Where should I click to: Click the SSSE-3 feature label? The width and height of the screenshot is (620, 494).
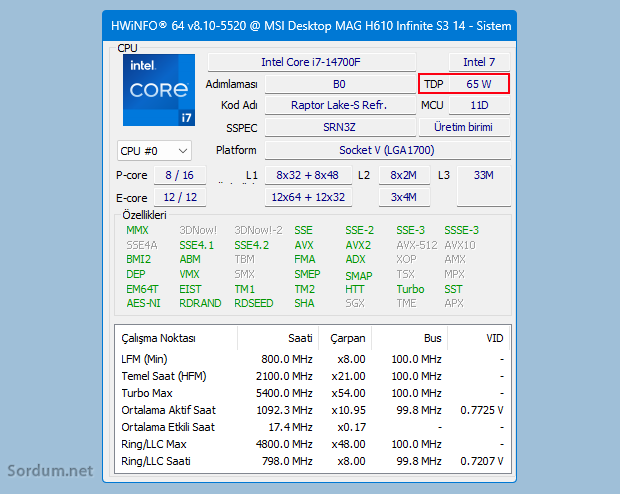point(461,230)
